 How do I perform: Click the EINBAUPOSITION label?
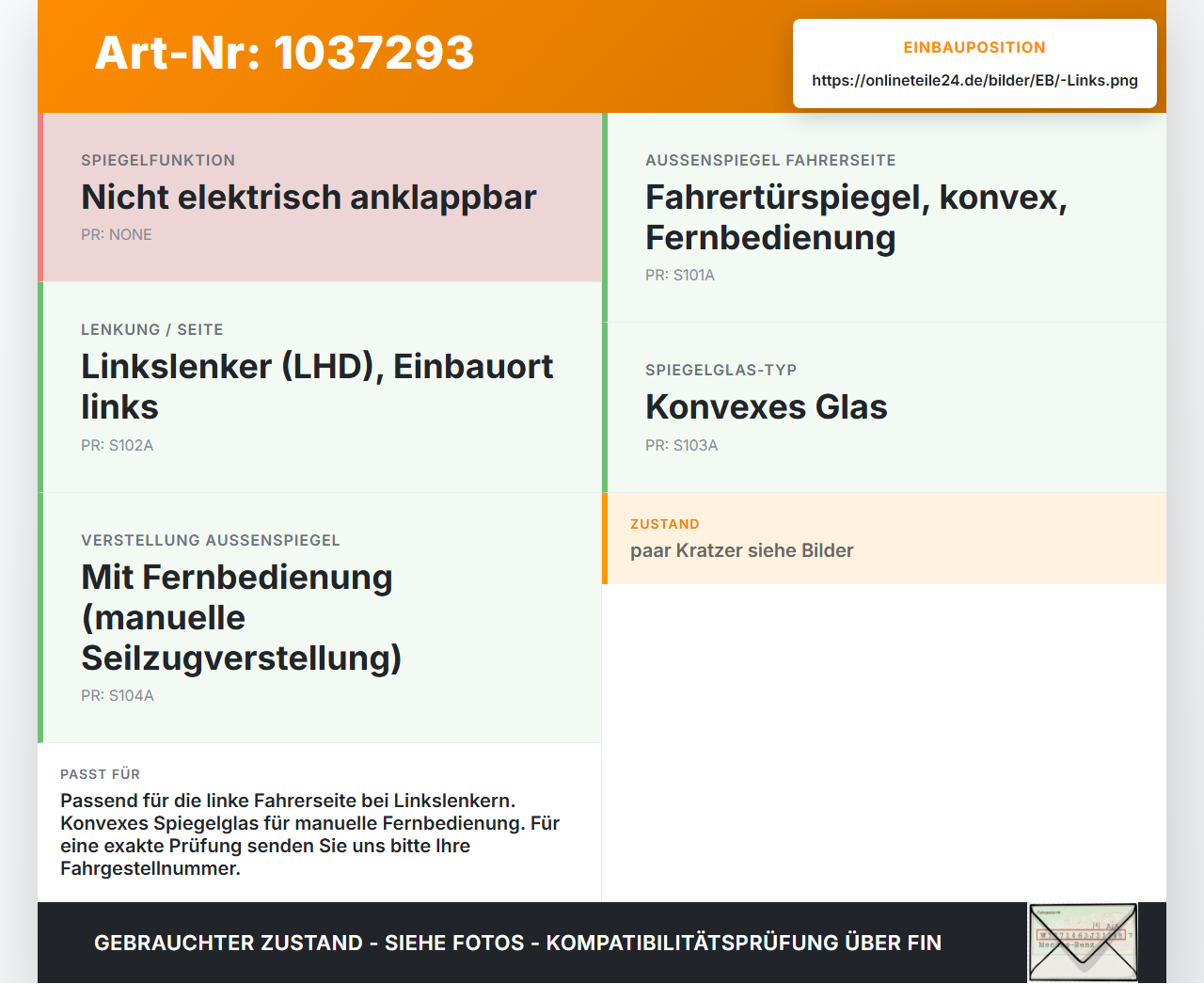click(x=974, y=47)
